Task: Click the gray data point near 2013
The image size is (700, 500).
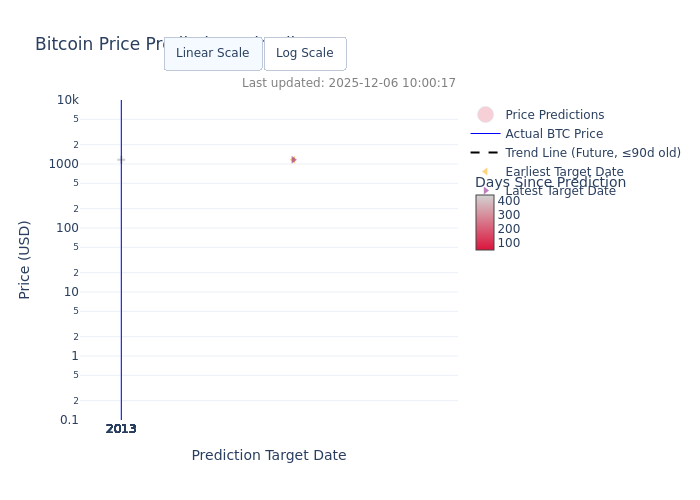Action: [x=121, y=160]
